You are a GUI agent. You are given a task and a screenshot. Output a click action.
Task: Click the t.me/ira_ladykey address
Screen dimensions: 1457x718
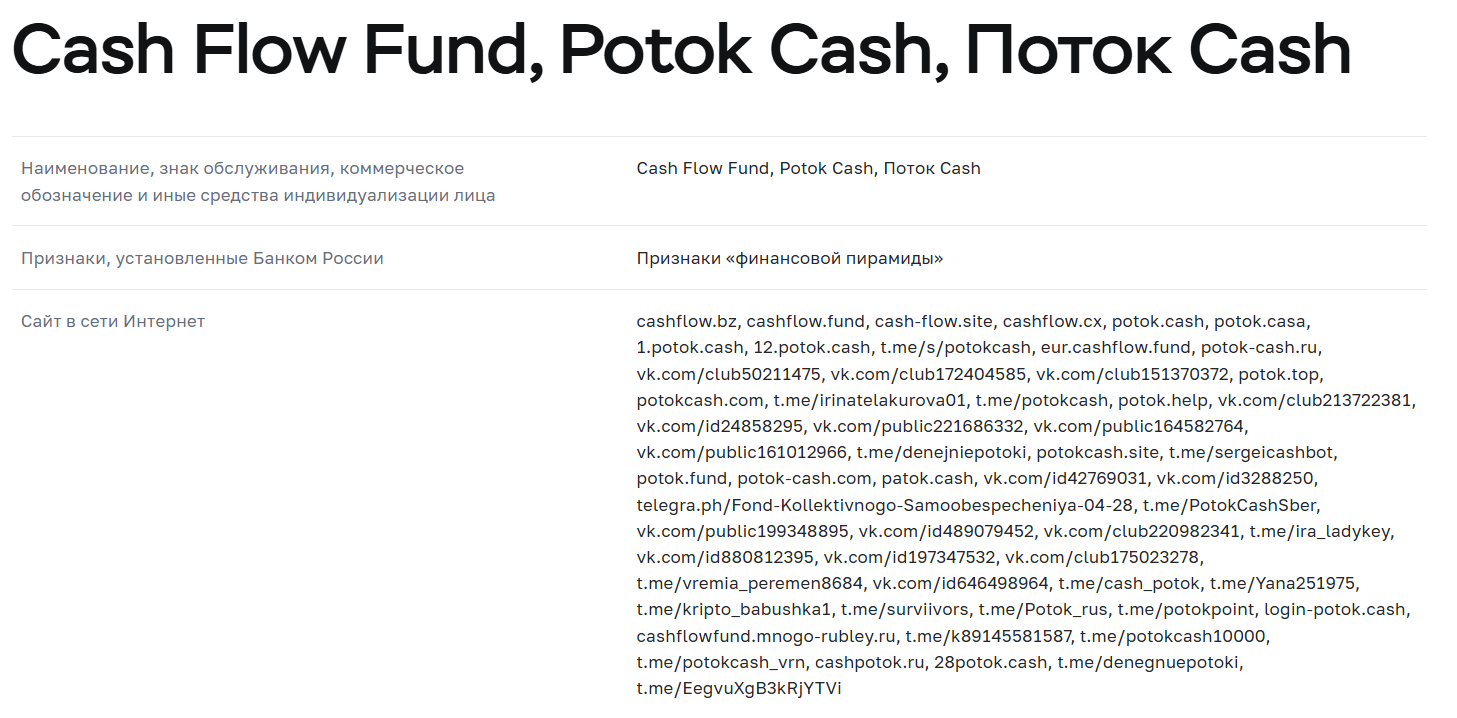[1320, 531]
